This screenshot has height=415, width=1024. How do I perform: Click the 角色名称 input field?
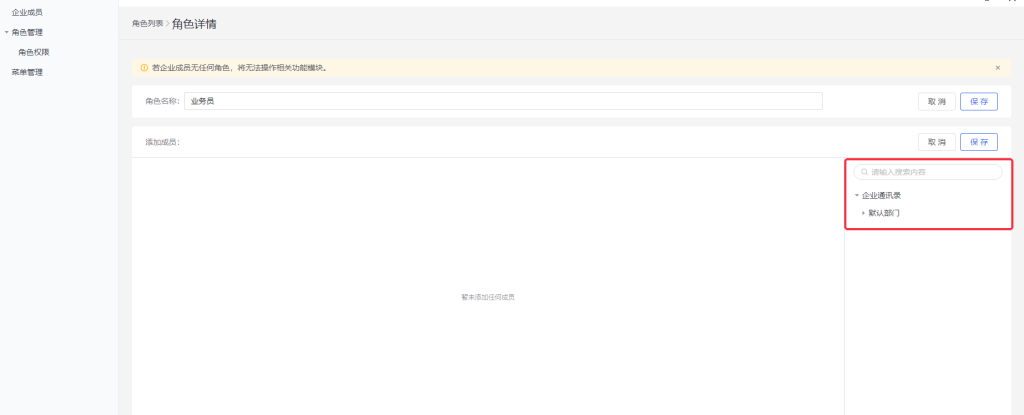tap(503, 101)
